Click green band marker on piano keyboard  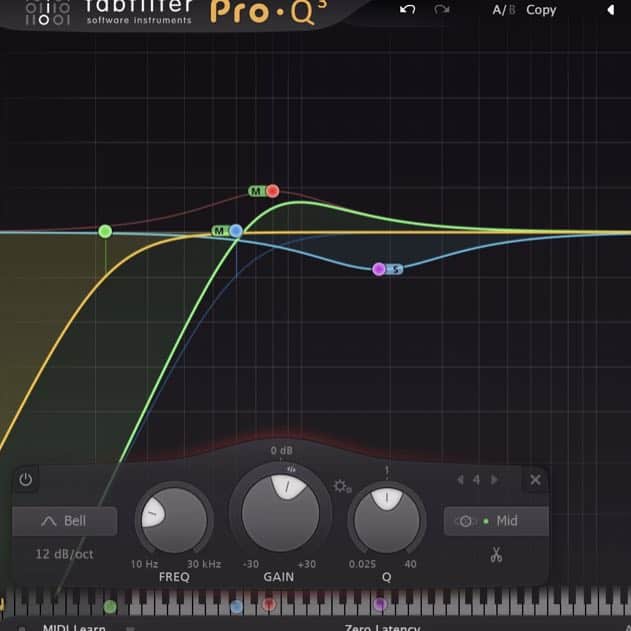(x=110, y=606)
